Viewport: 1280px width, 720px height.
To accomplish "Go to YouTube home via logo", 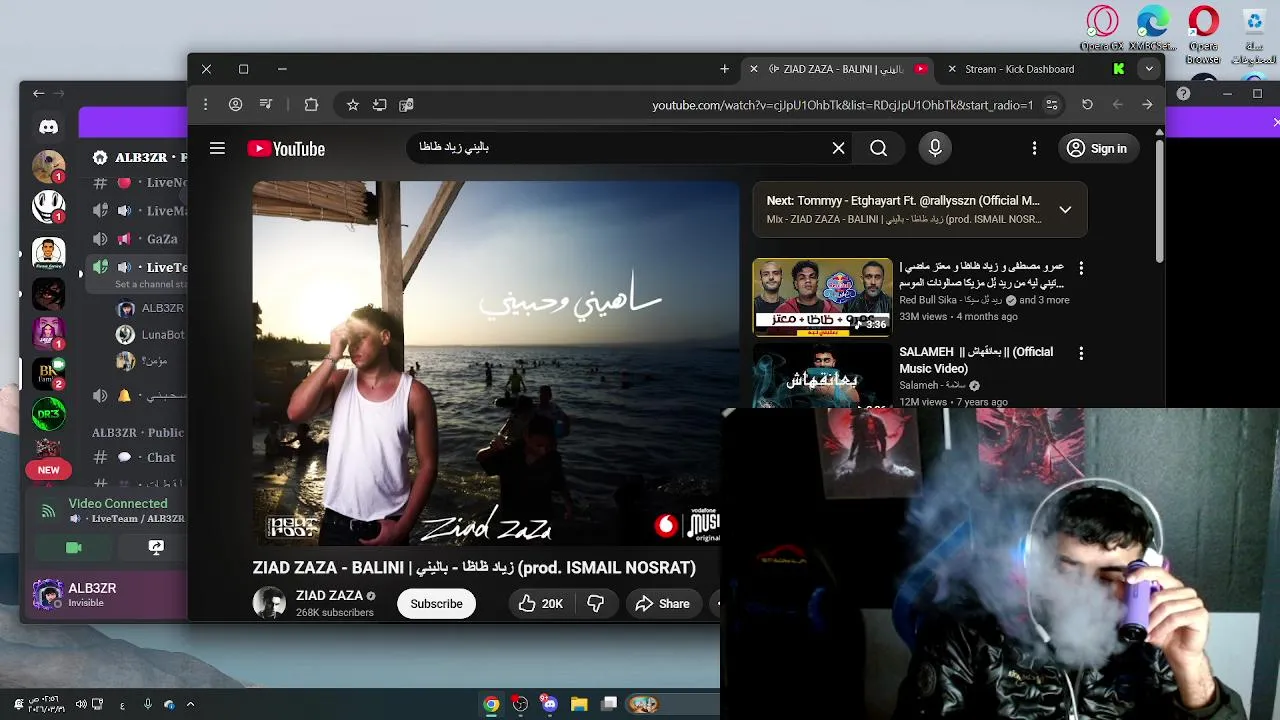I will [x=286, y=149].
